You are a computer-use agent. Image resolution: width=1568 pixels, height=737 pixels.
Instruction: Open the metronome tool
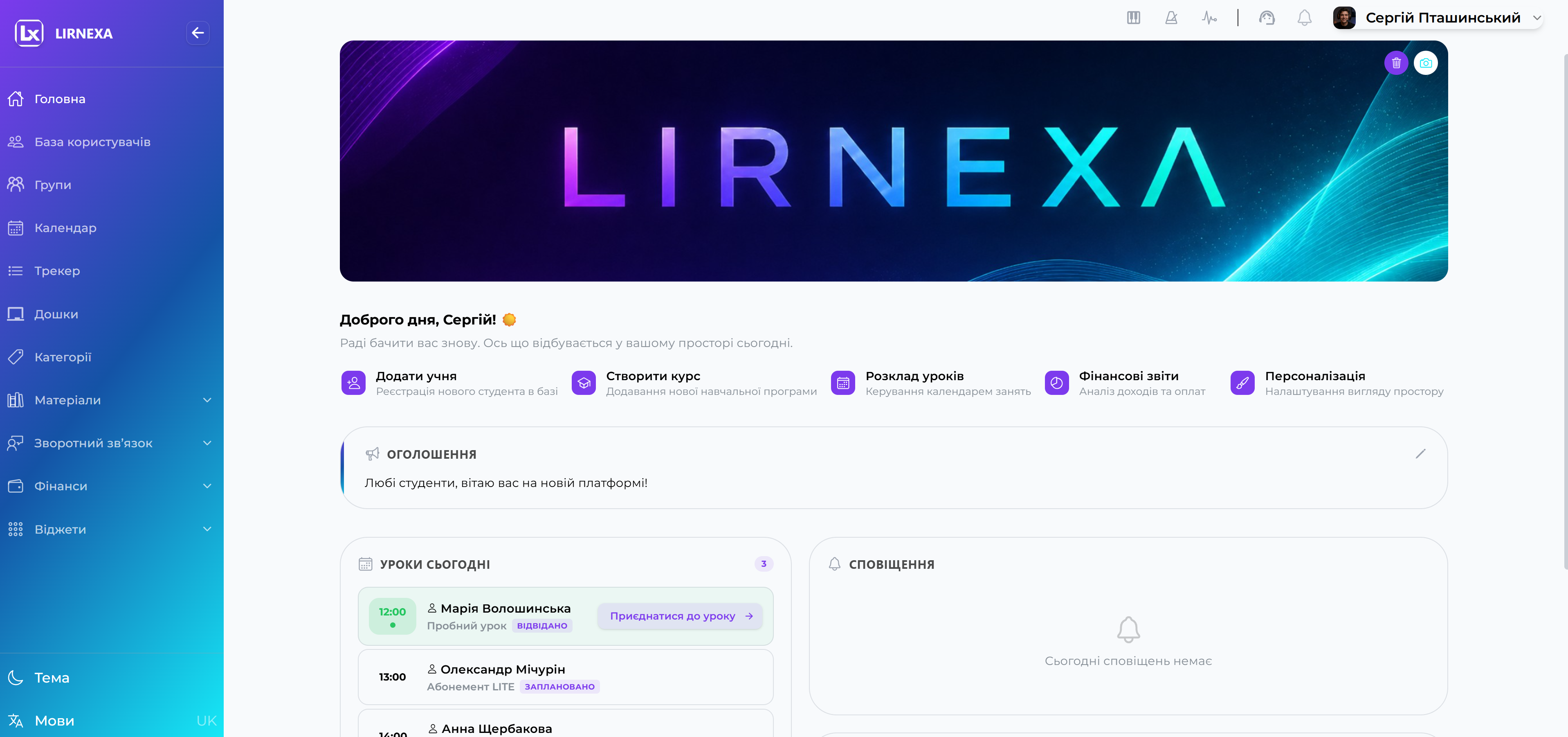(1171, 18)
